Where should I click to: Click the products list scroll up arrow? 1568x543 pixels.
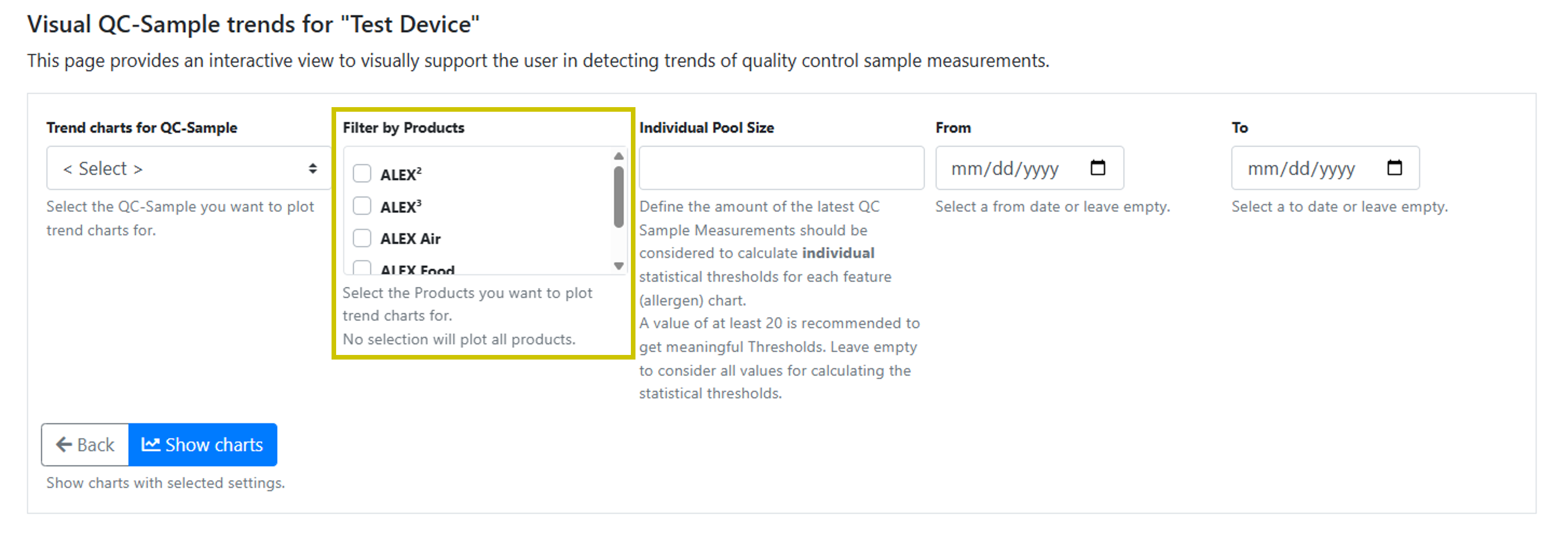click(618, 156)
